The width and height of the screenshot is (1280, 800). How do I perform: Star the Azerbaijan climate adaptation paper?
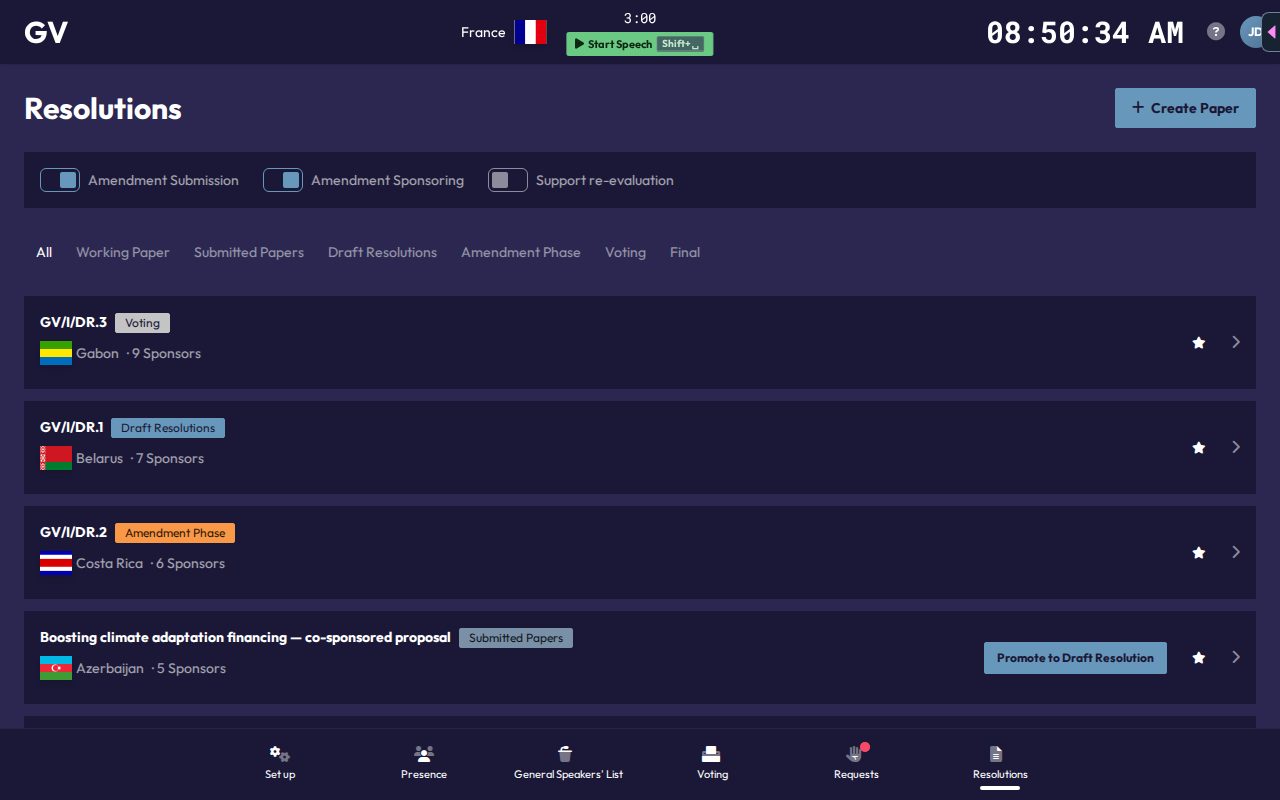point(1198,658)
